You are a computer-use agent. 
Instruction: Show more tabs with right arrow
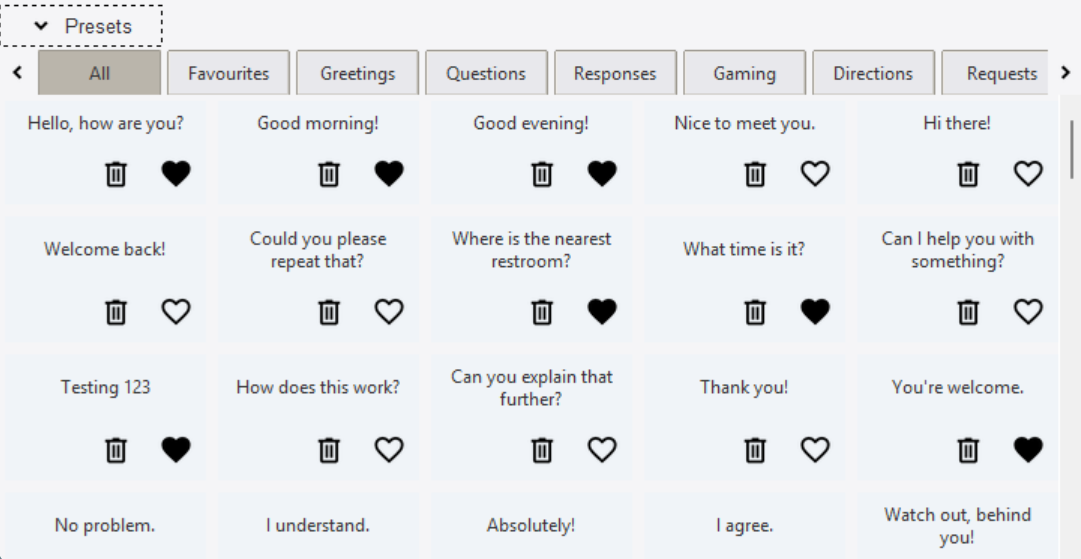tap(1066, 72)
